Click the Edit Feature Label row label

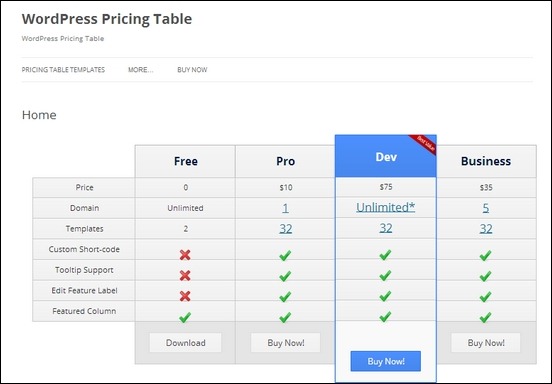click(x=84, y=290)
